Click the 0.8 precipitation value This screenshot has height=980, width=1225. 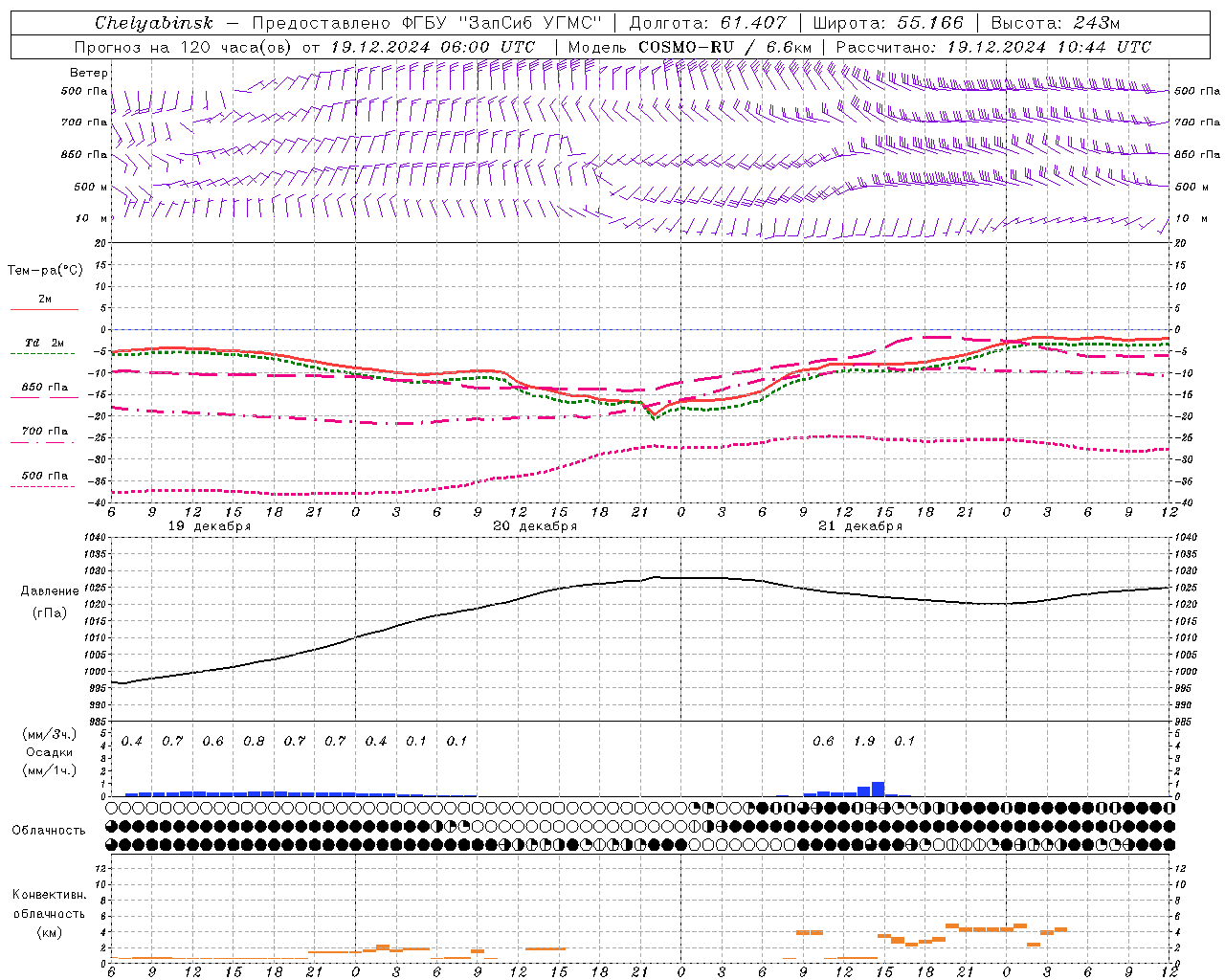click(254, 742)
